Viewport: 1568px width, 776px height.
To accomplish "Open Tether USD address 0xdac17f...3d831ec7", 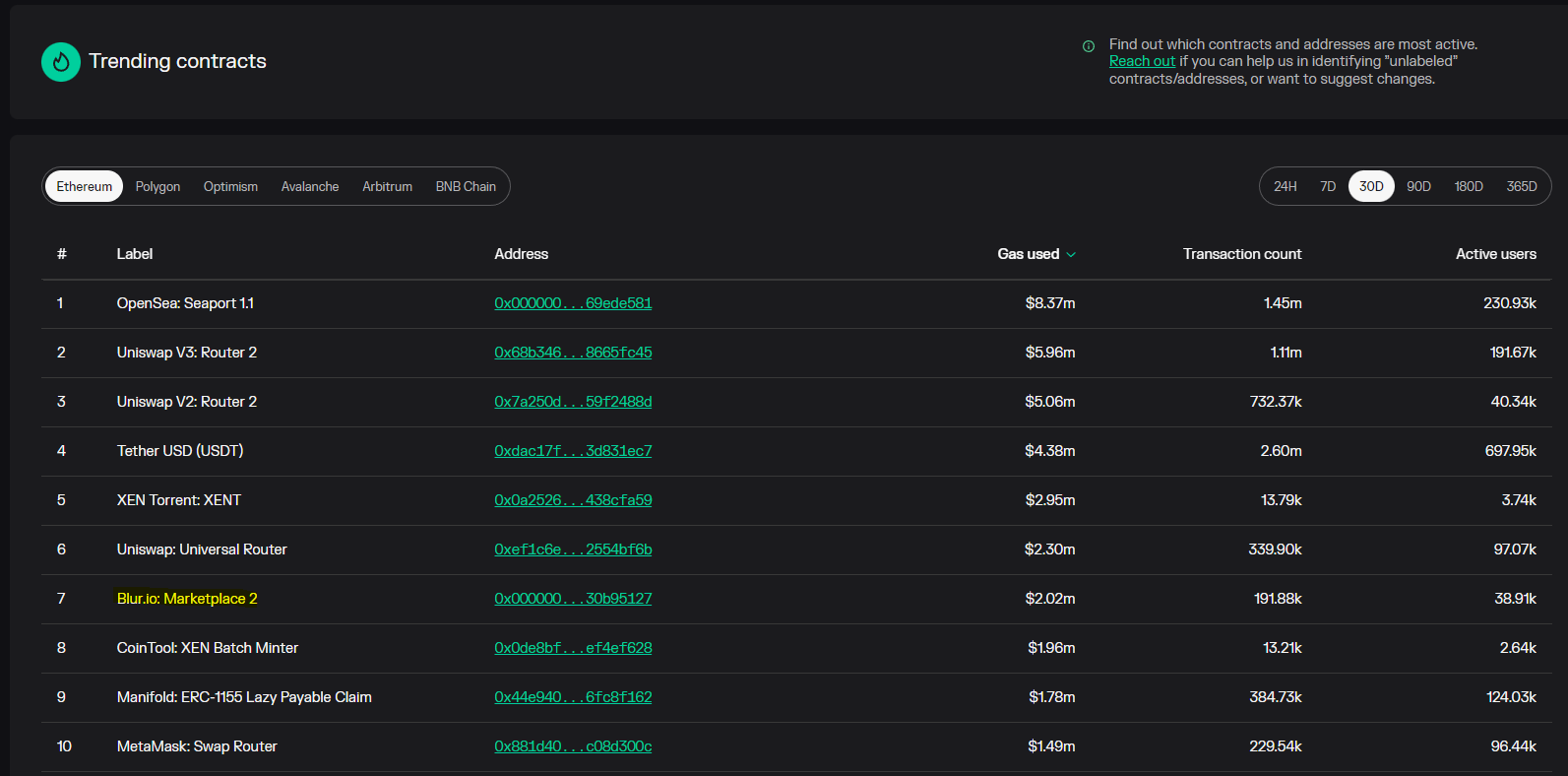I will click(x=573, y=451).
